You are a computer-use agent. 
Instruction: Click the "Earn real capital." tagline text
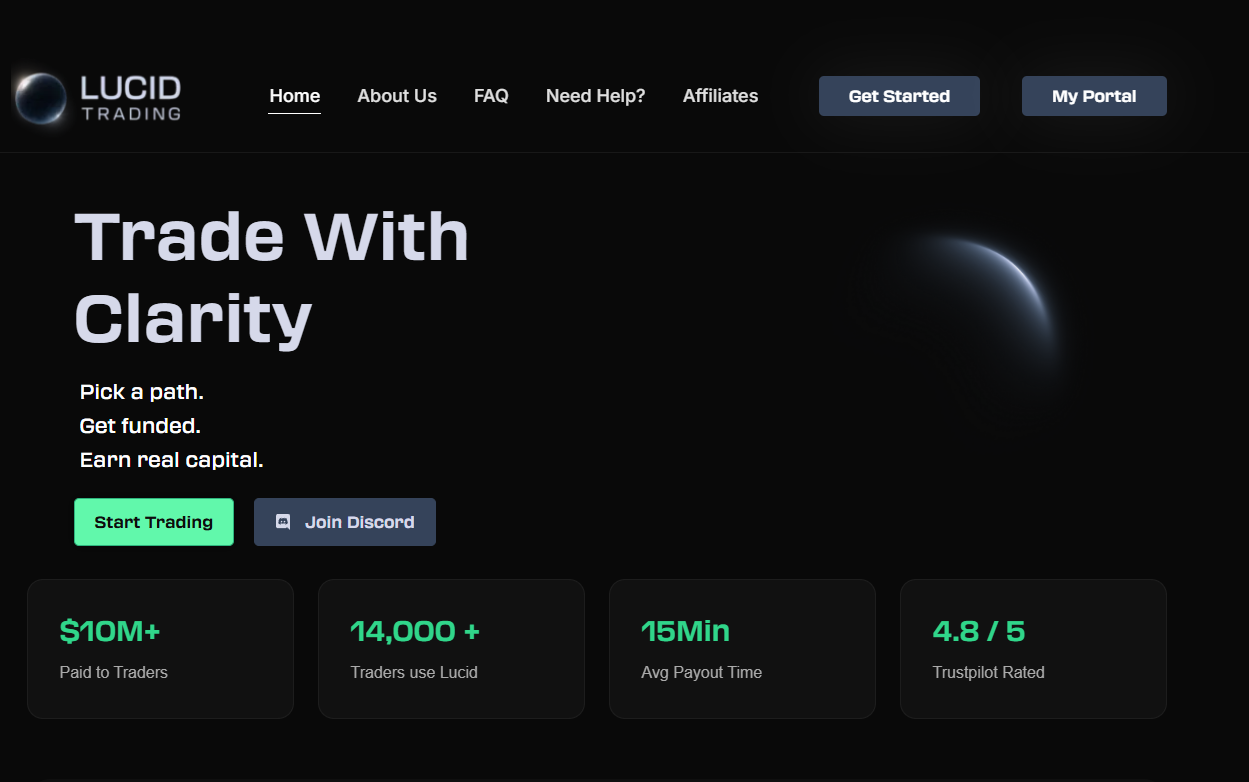tap(171, 460)
